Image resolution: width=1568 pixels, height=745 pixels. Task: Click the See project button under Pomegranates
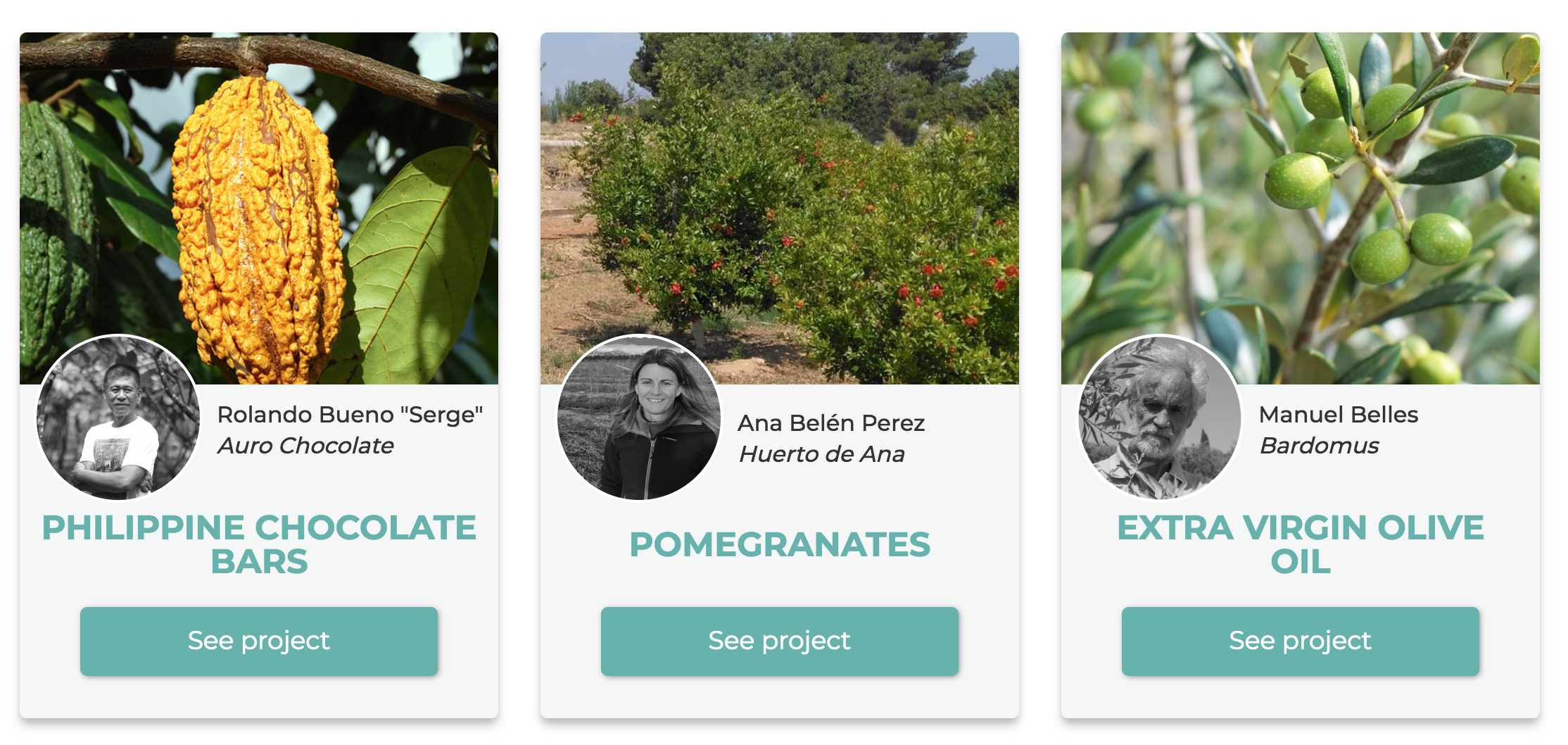pos(779,639)
